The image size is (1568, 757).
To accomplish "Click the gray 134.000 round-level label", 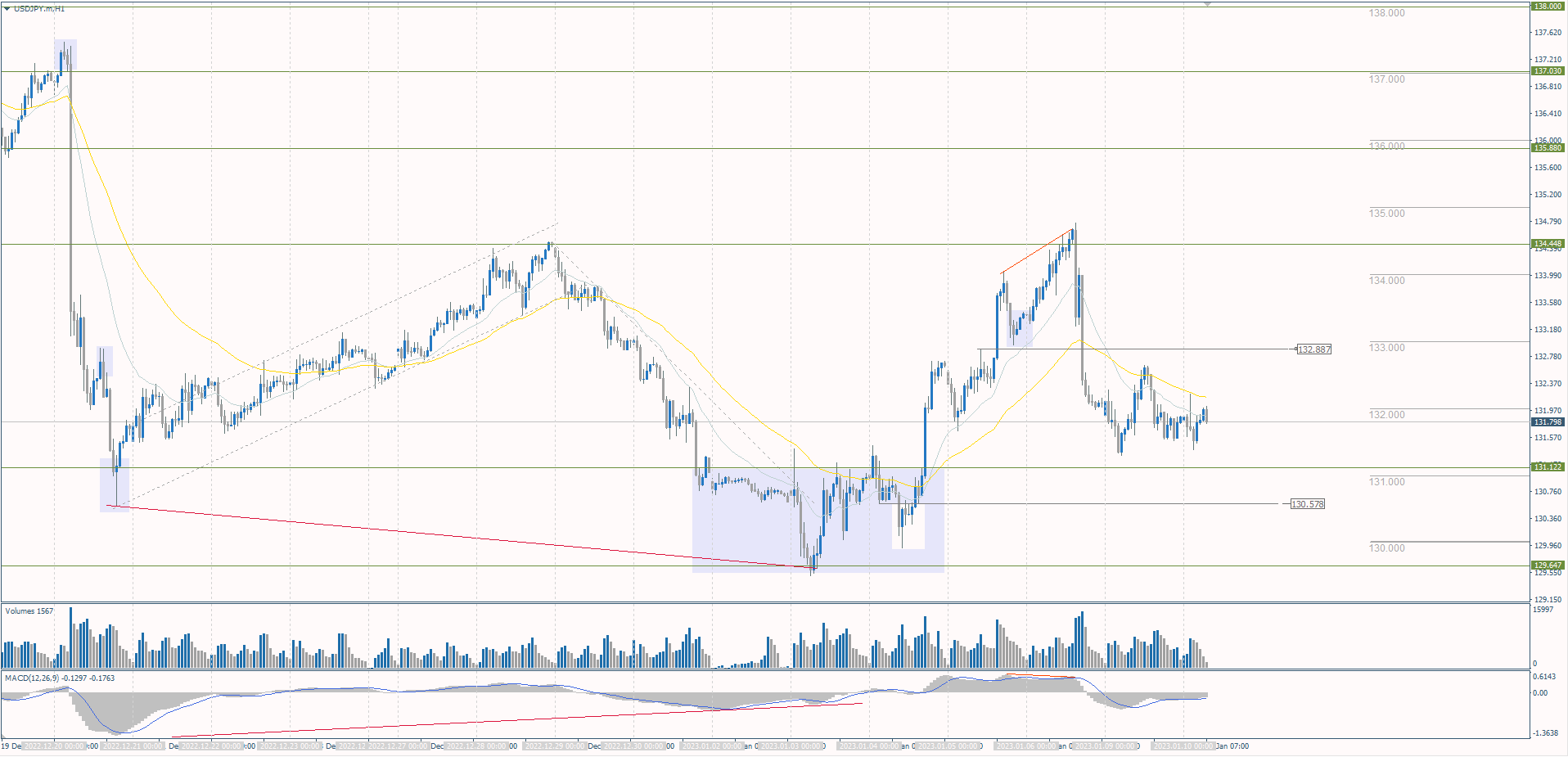I will pyautogui.click(x=1386, y=281).
